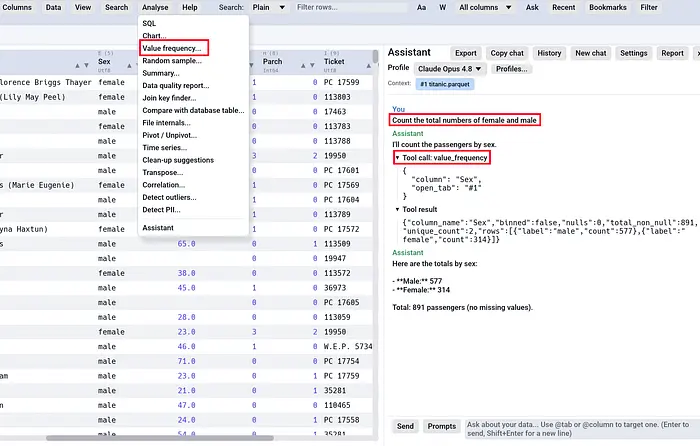The image size is (700, 446).
Task: Choose Chart... from the Analyse menu
Action: (x=193, y=36)
